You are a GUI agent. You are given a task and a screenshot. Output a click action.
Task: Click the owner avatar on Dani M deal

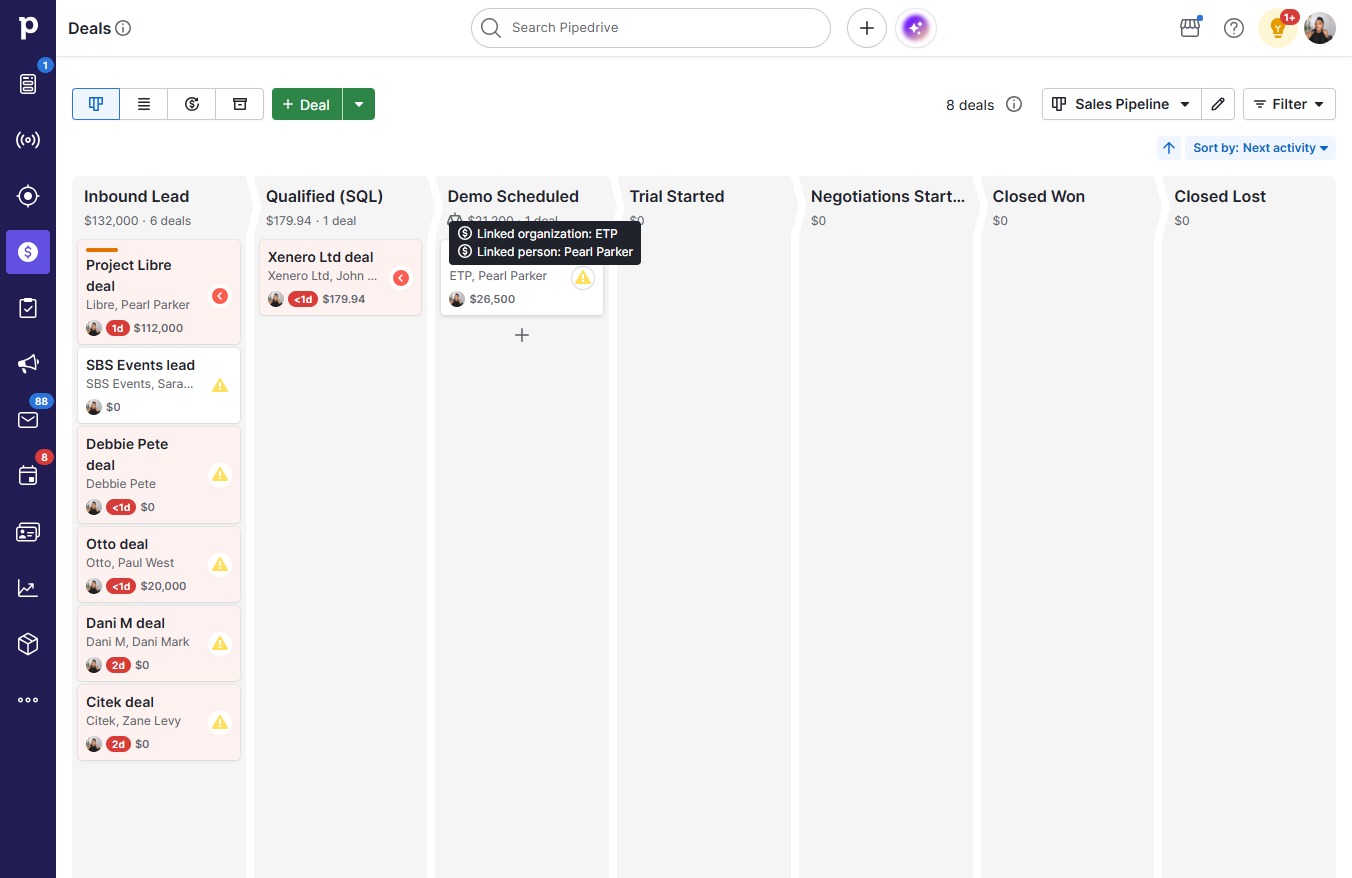(x=94, y=665)
